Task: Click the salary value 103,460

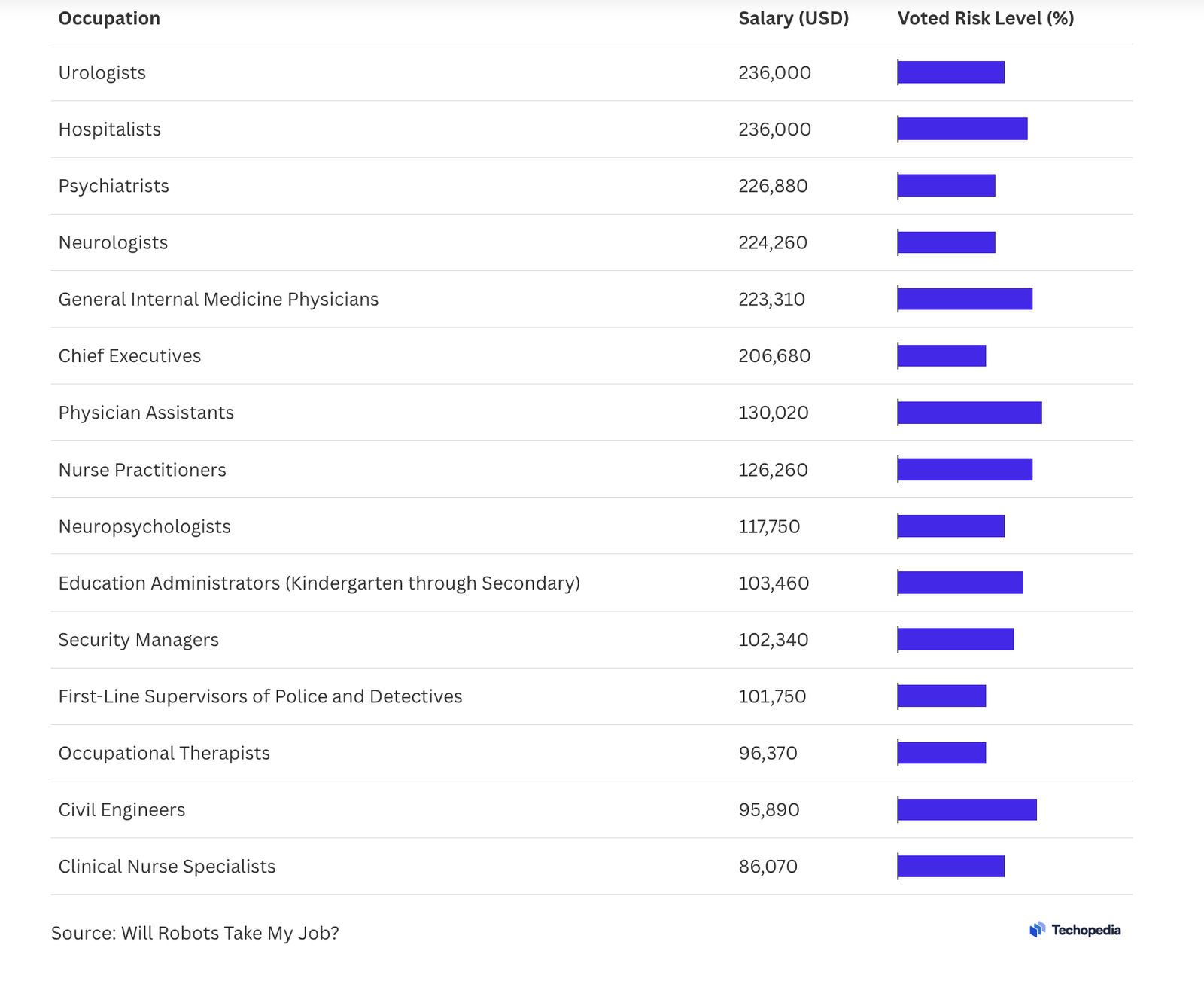Action: click(x=774, y=583)
